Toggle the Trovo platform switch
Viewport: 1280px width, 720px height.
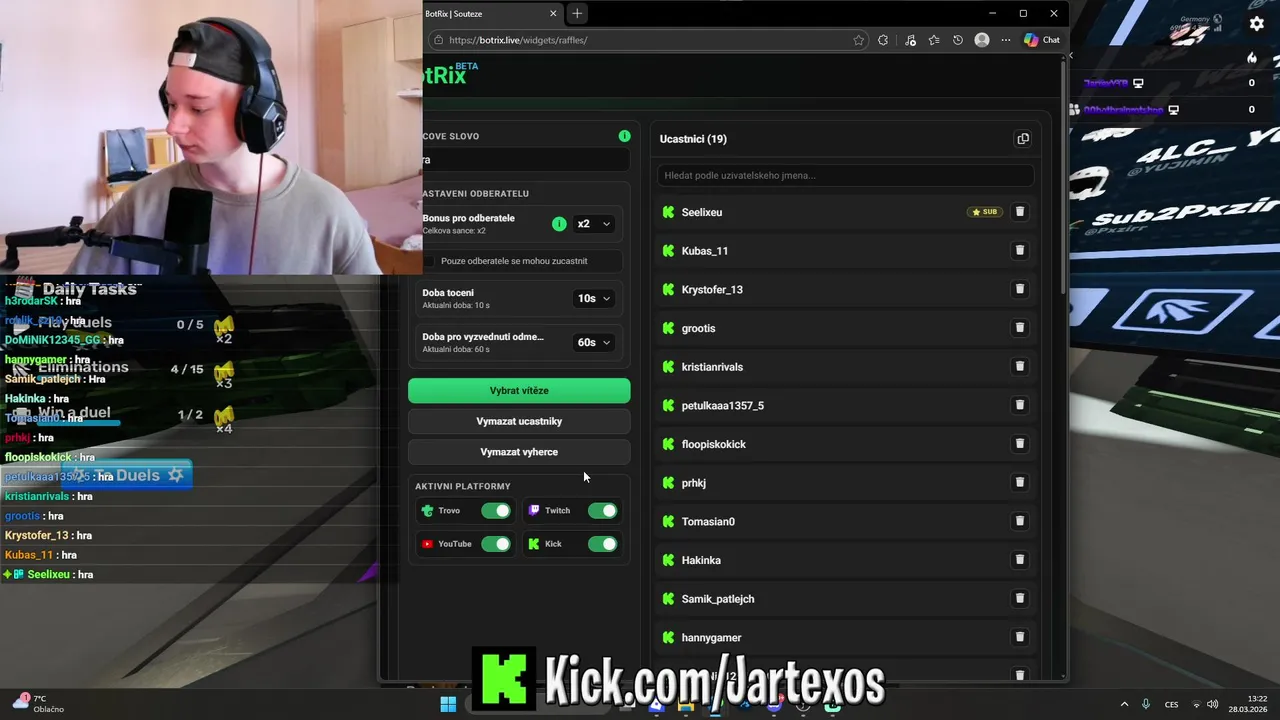pos(496,511)
